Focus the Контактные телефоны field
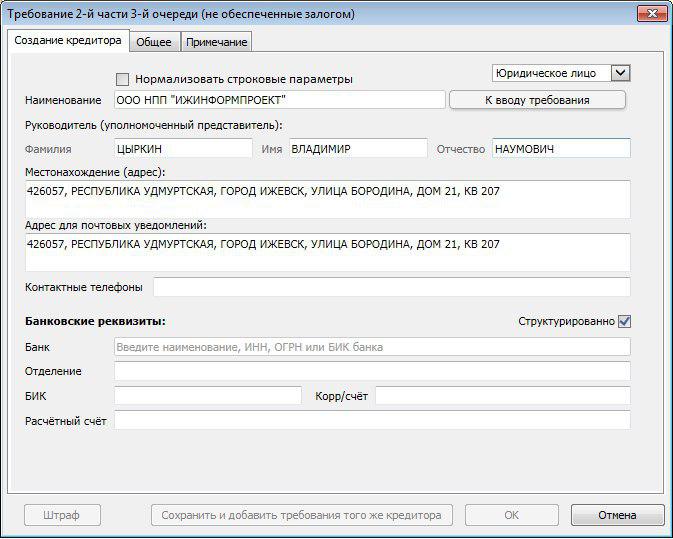The image size is (673, 539). (391, 287)
